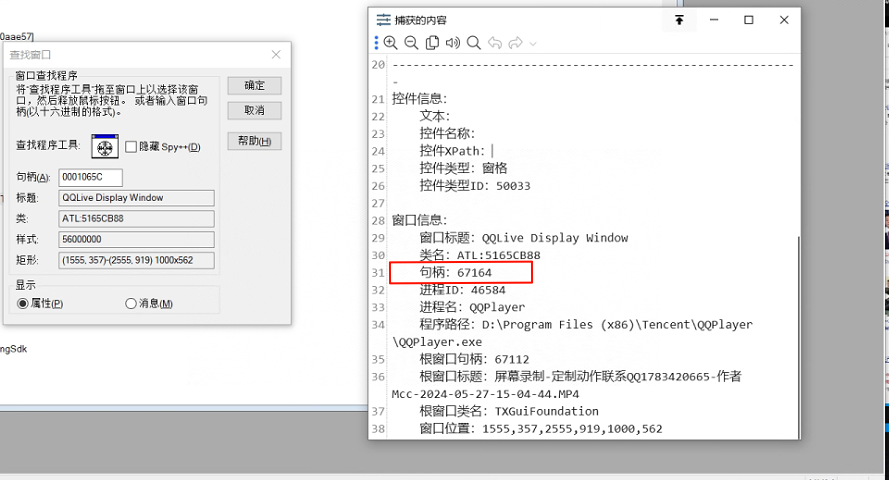
Task: Click the 窗口信息: heading line
Action: point(420,220)
